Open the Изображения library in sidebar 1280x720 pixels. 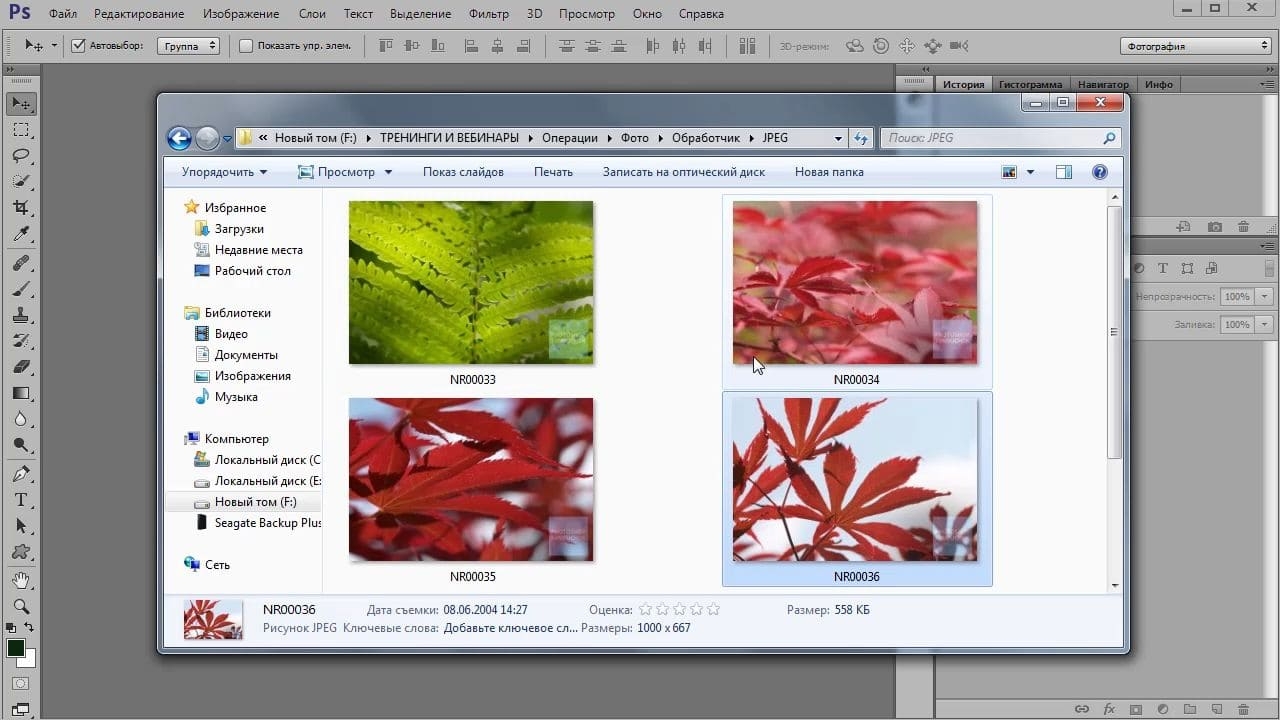[243, 376]
